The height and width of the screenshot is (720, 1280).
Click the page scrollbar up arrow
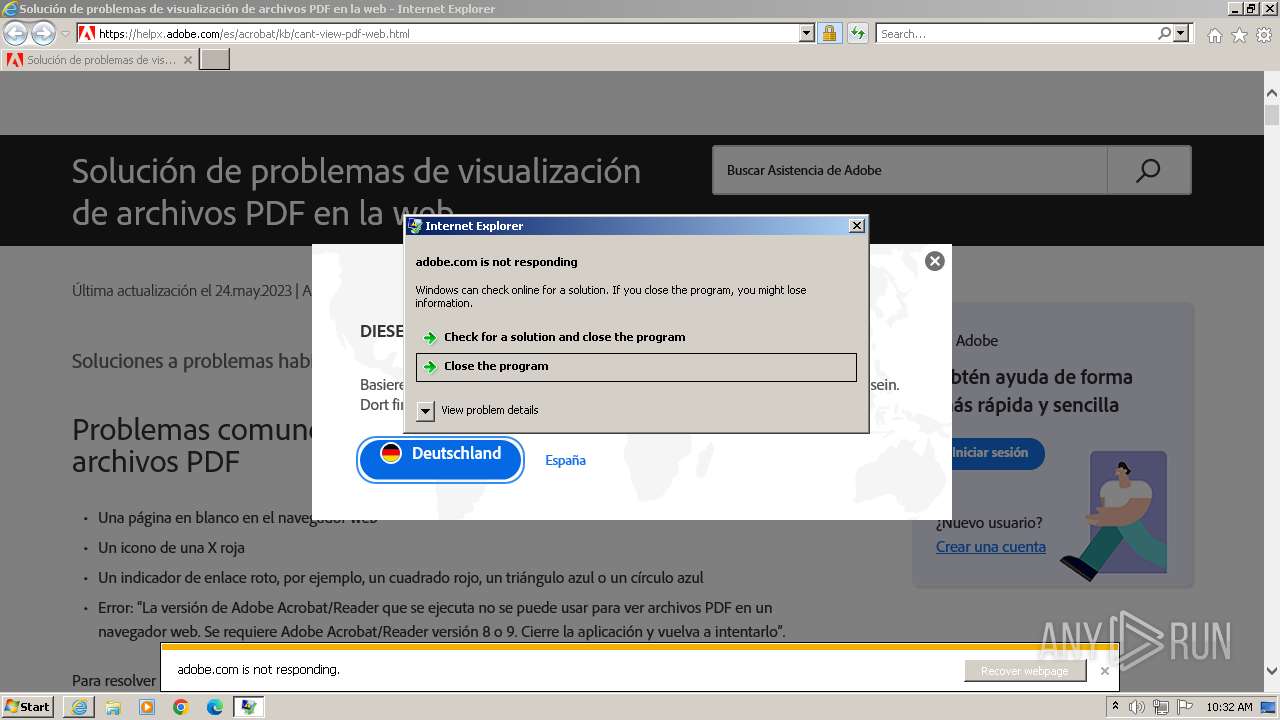tap(1272, 92)
